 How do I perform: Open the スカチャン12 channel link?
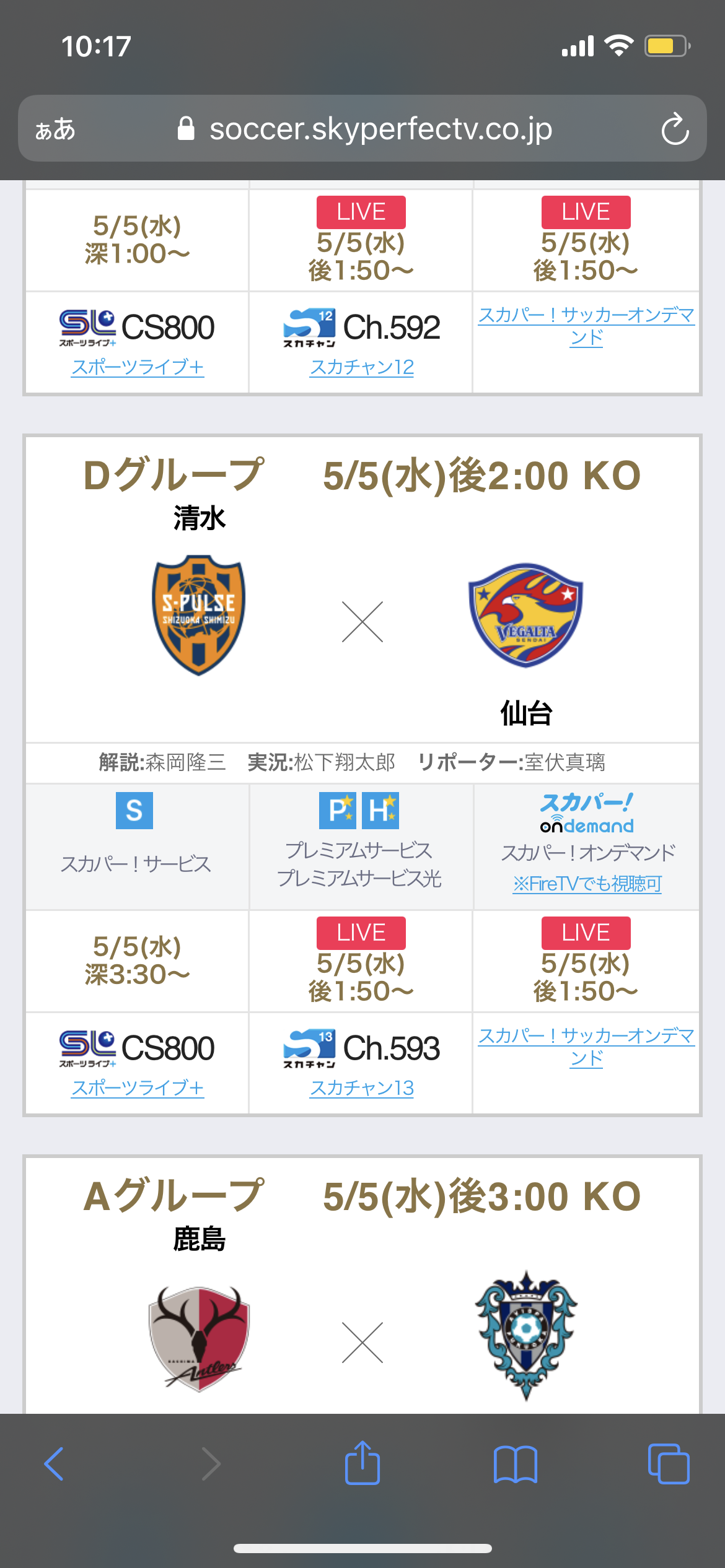(x=362, y=367)
